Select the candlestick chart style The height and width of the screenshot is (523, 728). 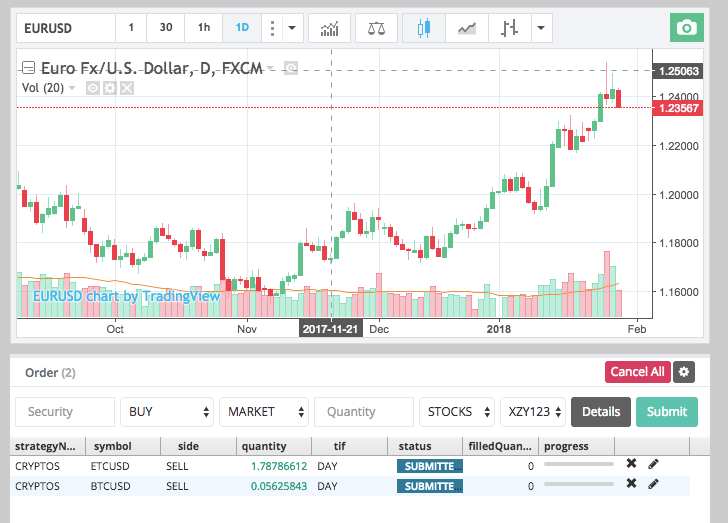tap(423, 27)
